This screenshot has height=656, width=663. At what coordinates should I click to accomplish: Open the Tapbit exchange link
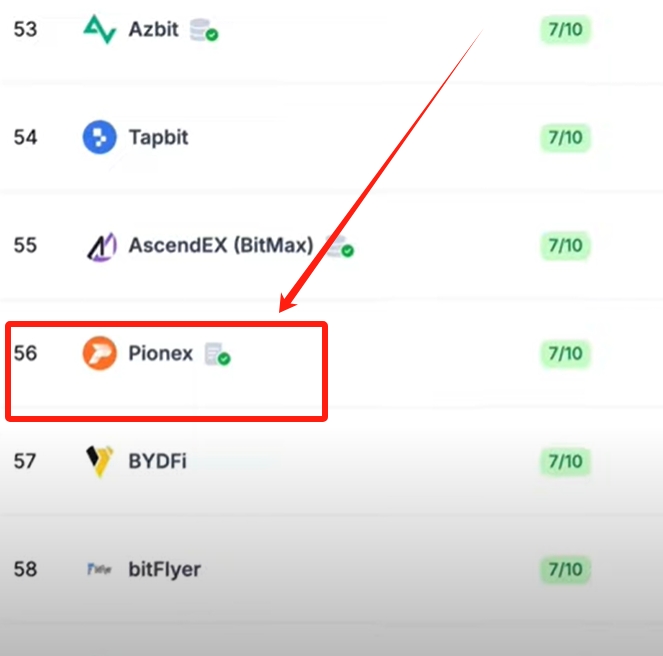pyautogui.click(x=159, y=138)
